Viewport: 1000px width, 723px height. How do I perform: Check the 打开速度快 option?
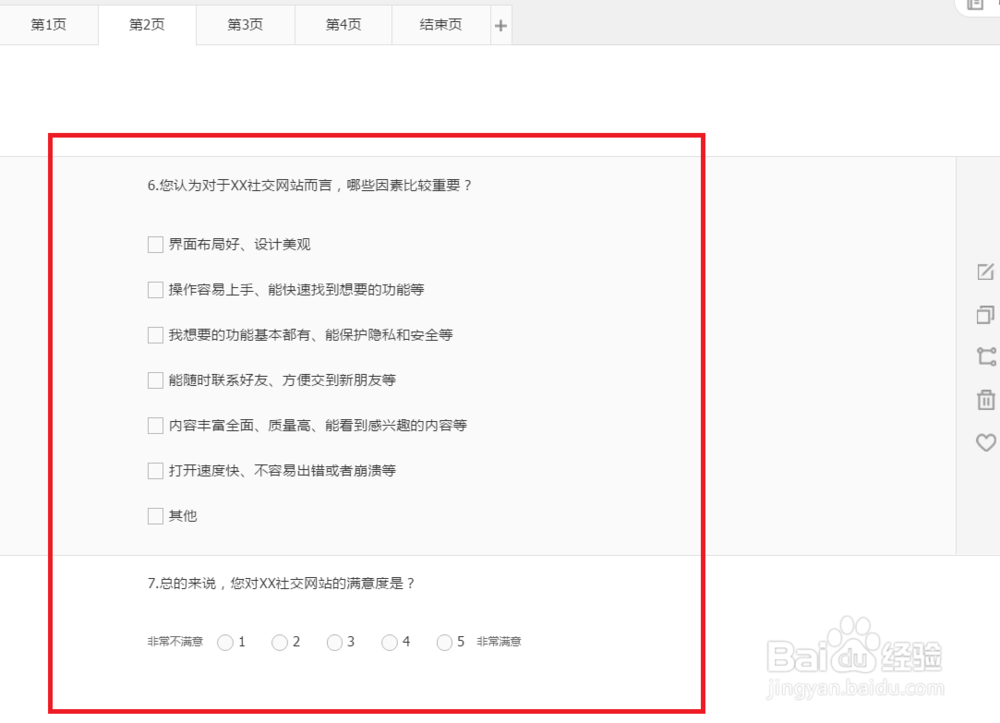[155, 470]
